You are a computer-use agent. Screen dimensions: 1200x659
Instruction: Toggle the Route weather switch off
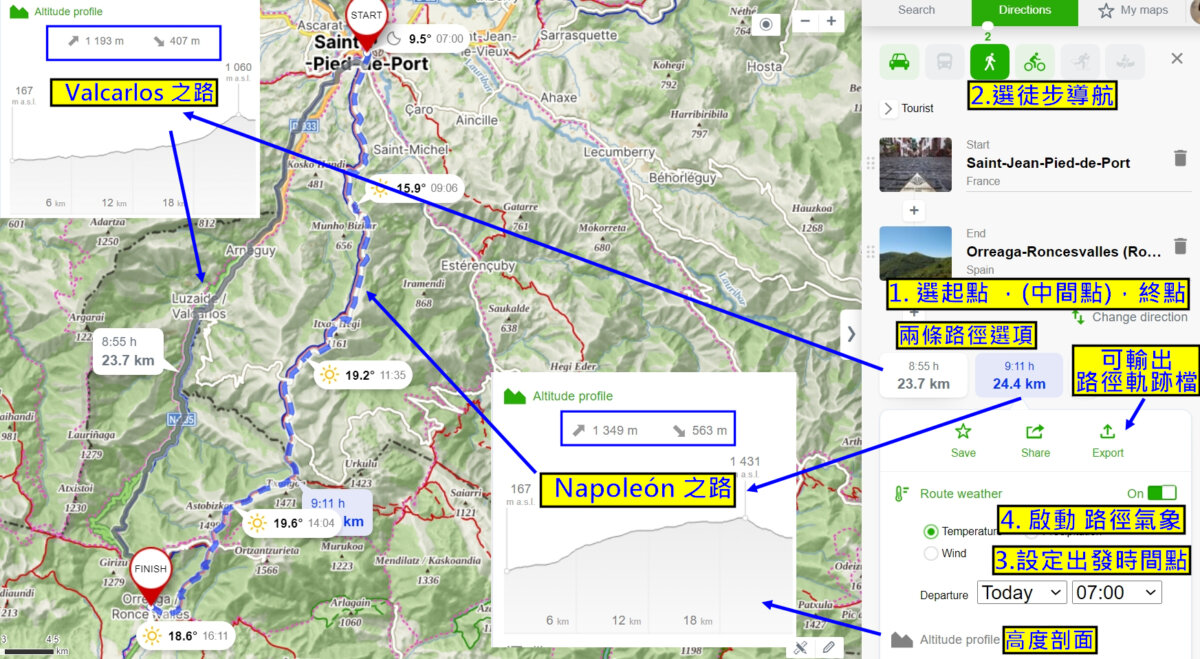coord(1162,493)
